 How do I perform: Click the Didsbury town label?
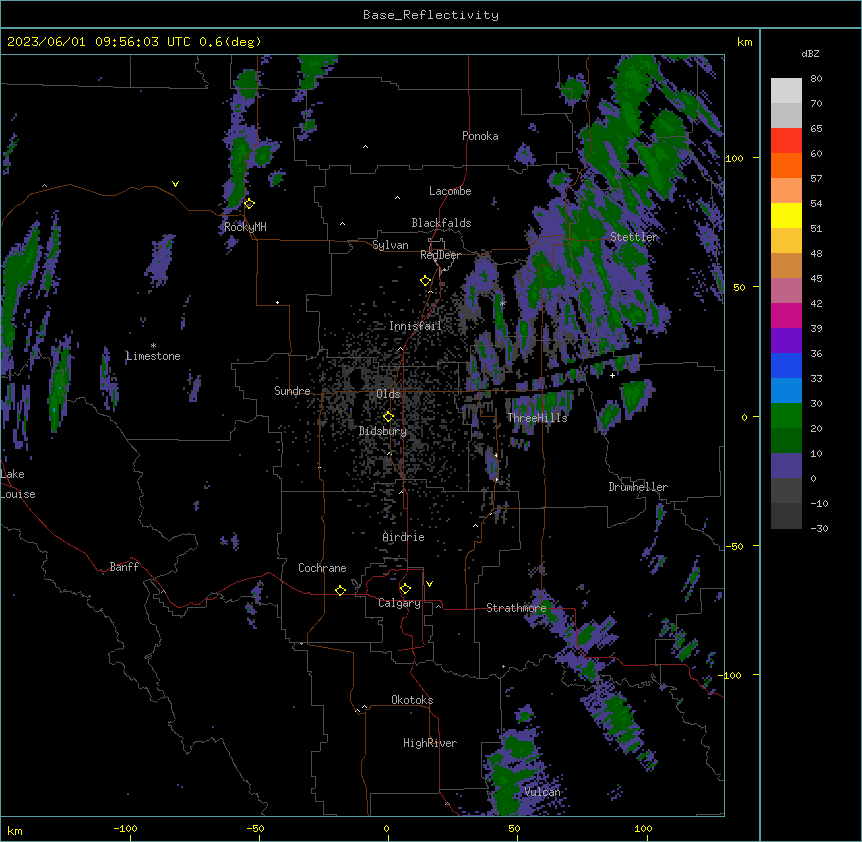coord(383,431)
